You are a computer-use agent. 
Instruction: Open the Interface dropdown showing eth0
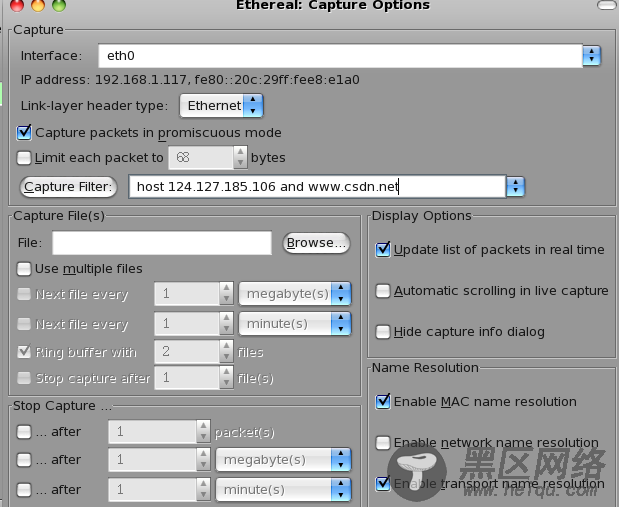click(x=591, y=56)
